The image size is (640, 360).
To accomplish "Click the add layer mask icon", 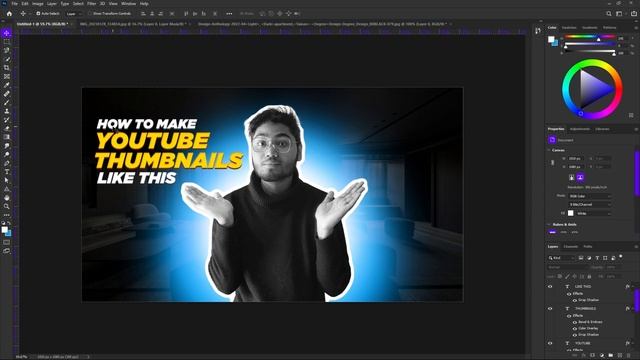I will [x=593, y=356].
